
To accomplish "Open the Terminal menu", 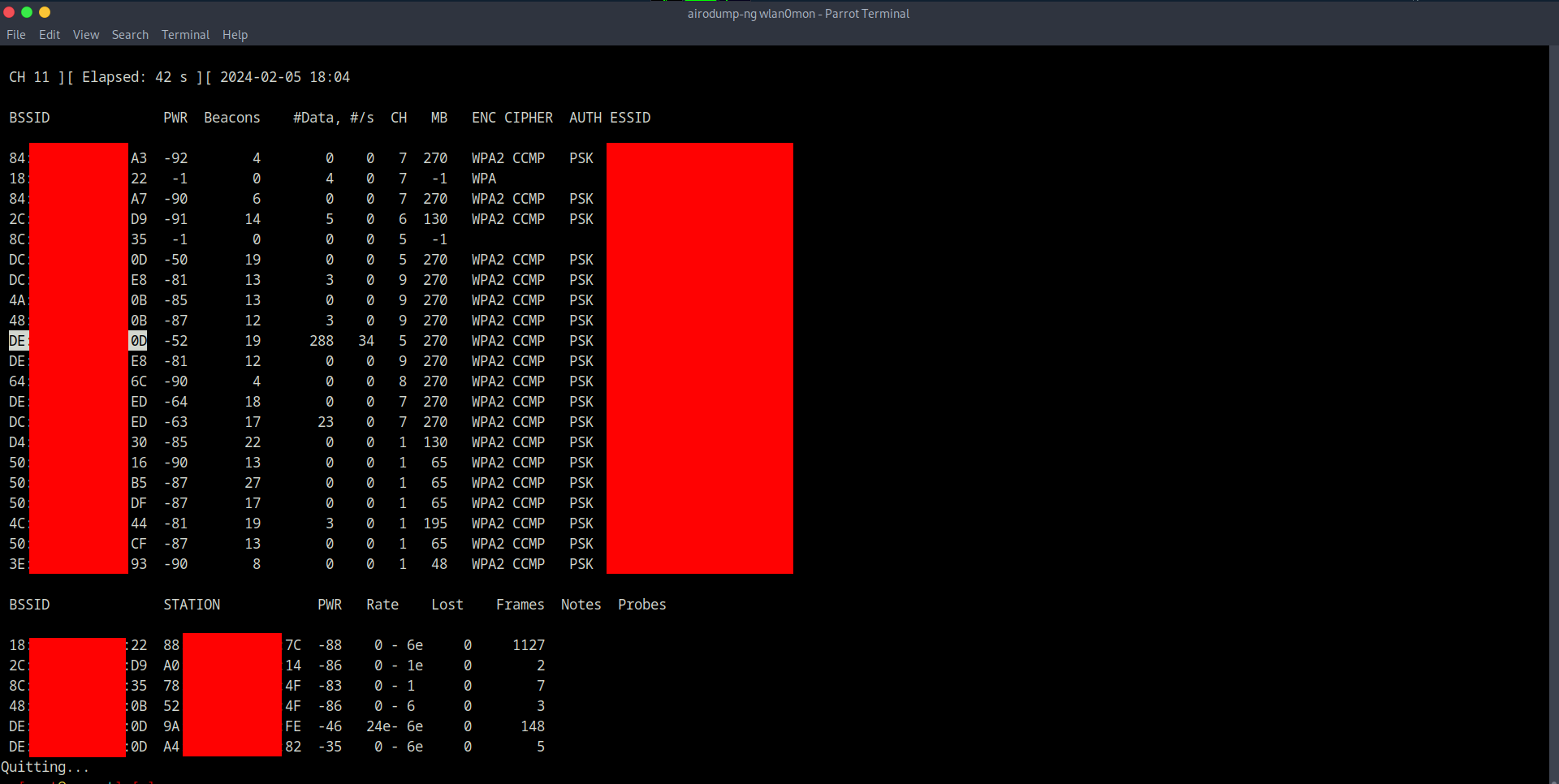I will pyautogui.click(x=185, y=35).
